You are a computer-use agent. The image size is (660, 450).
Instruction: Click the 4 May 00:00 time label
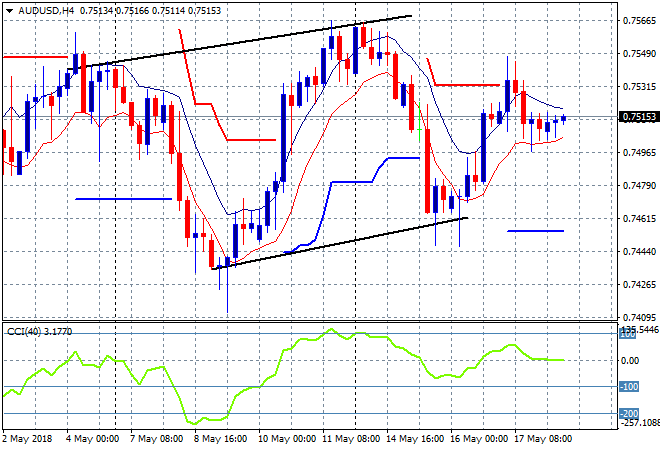[x=92, y=439]
